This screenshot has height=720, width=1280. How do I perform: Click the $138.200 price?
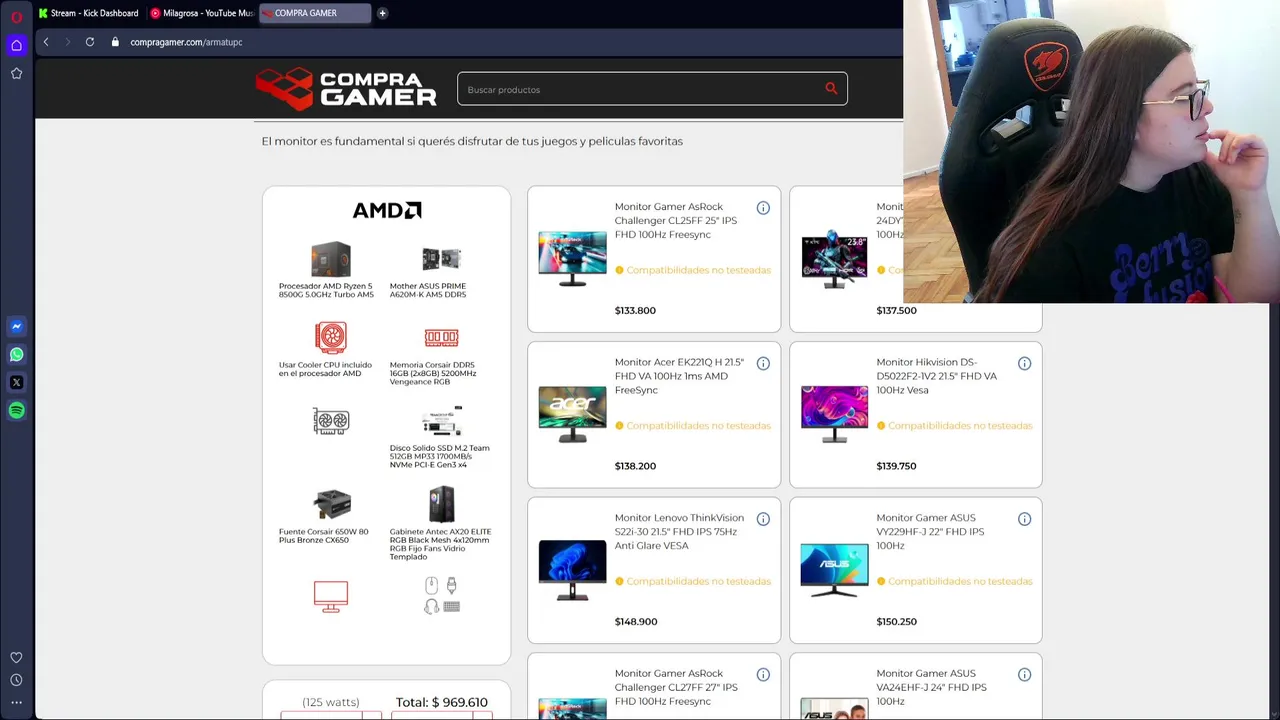635,466
